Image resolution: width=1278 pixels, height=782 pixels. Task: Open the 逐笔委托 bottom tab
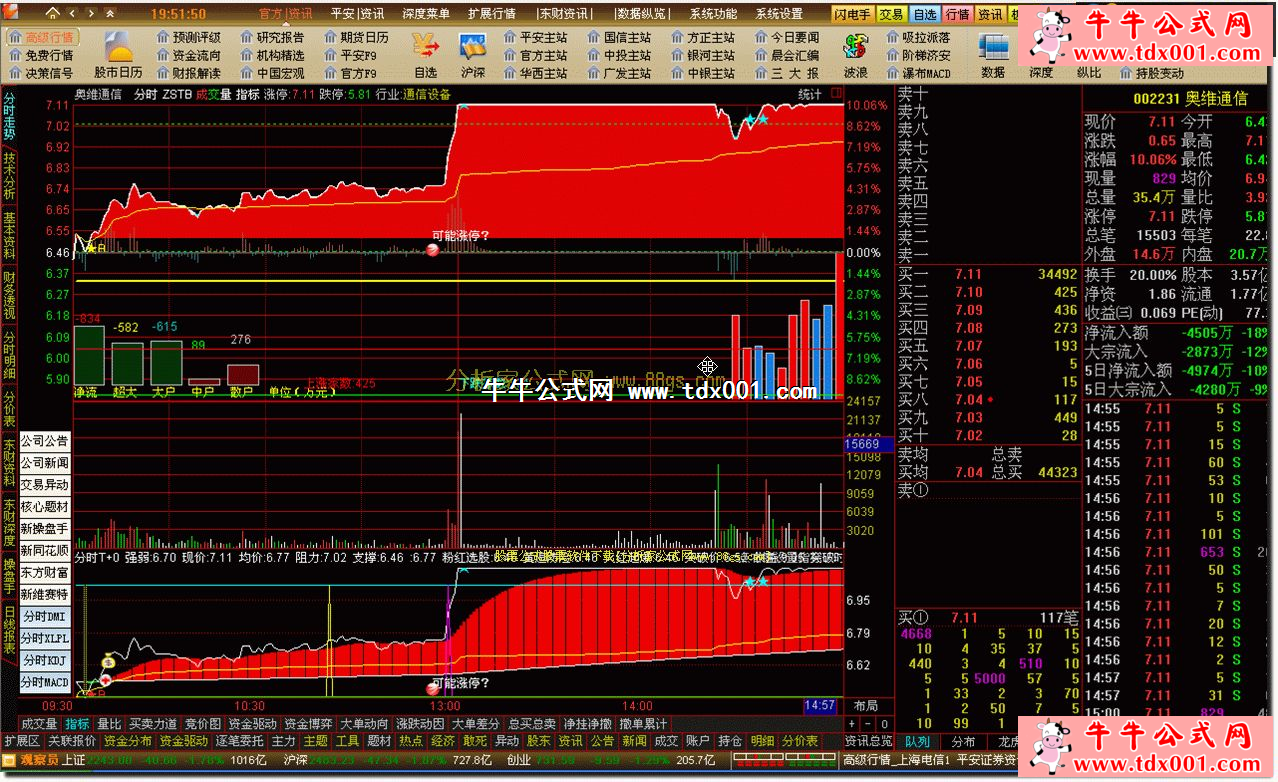tap(240, 741)
